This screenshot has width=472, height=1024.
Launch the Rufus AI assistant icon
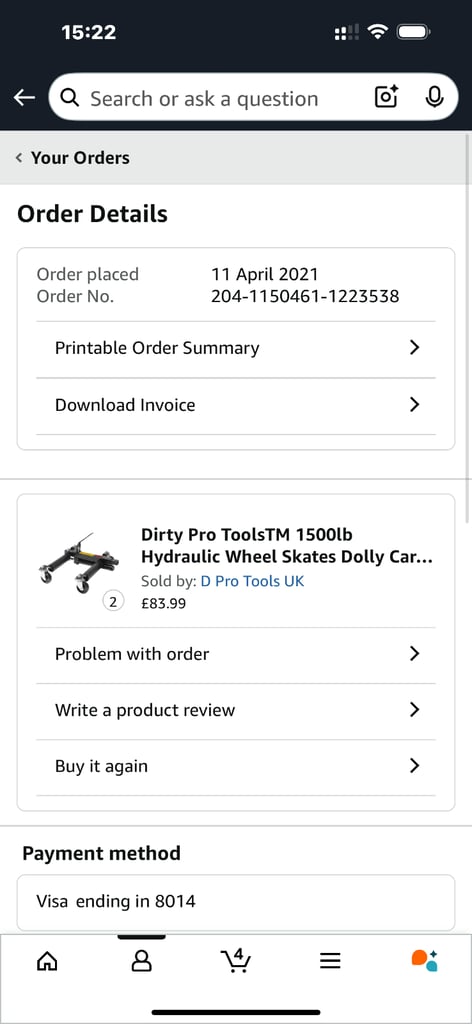click(424, 960)
